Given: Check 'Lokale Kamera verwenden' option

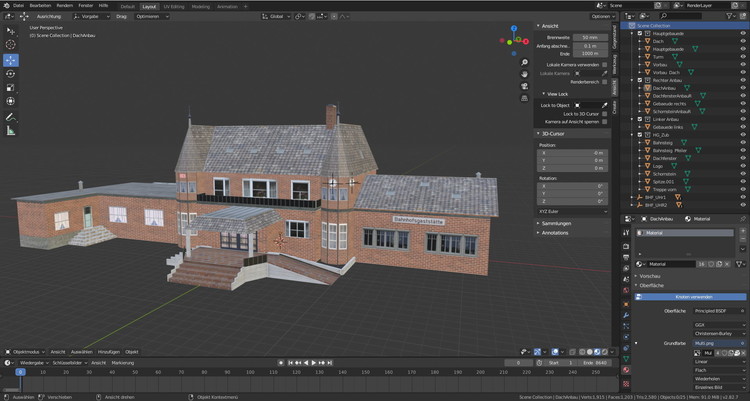Looking at the screenshot, I should pyautogui.click(x=604, y=64).
